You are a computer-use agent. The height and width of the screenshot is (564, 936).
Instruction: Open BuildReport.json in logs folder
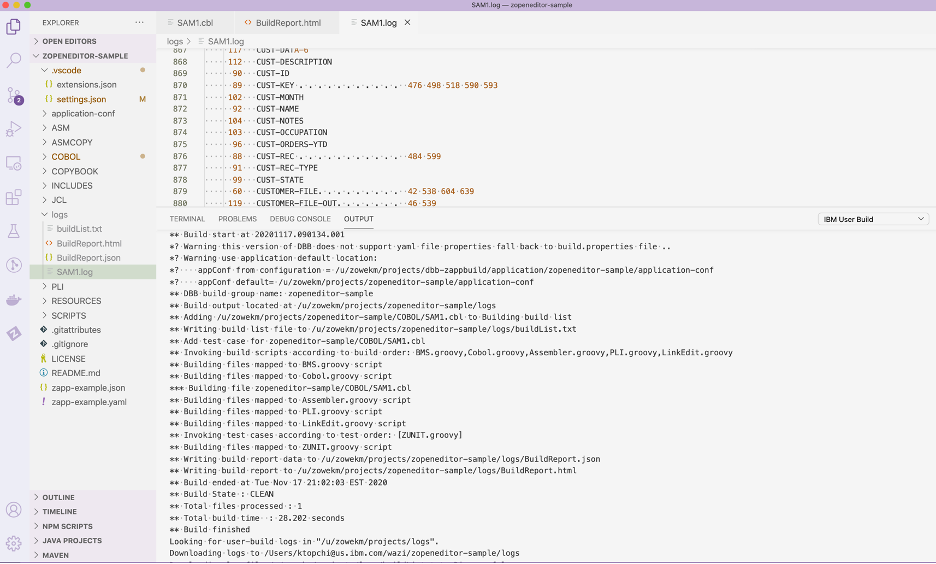93,258
